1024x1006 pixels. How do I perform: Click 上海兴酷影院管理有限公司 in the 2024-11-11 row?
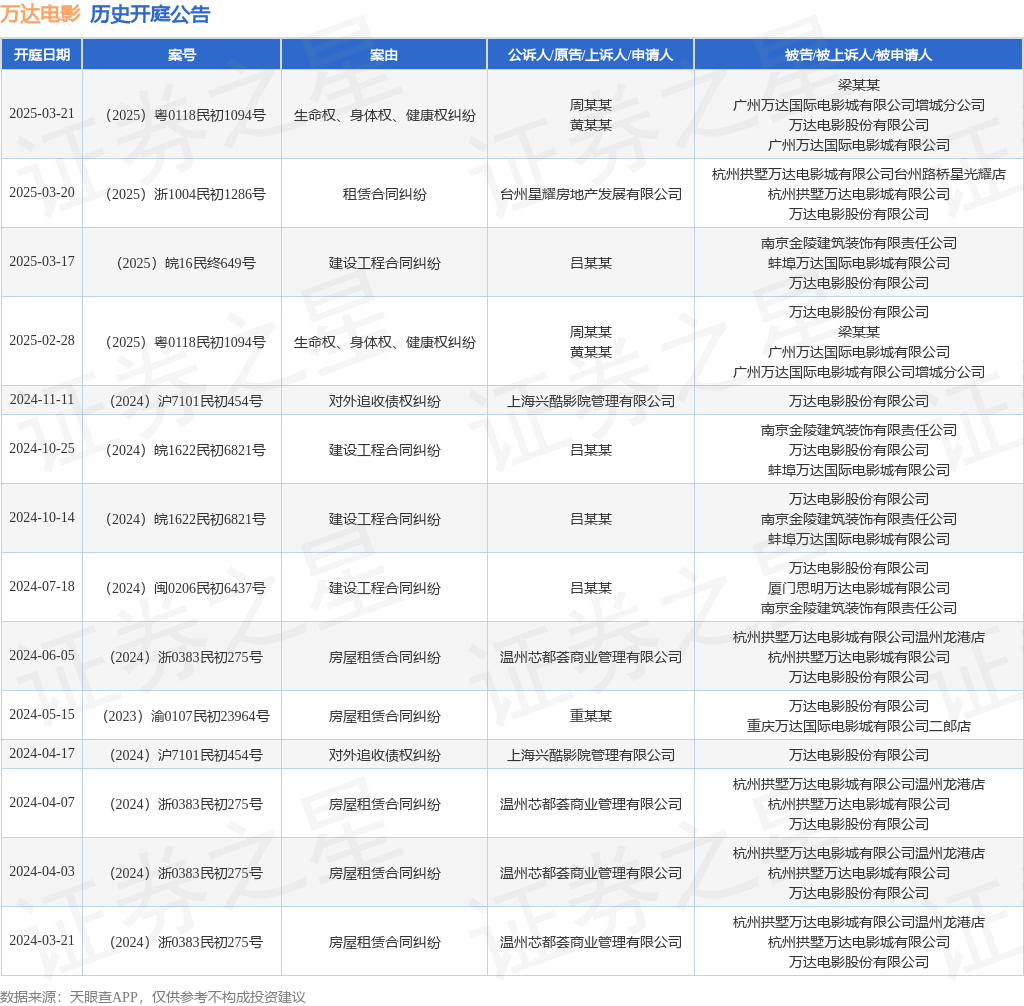pyautogui.click(x=590, y=402)
